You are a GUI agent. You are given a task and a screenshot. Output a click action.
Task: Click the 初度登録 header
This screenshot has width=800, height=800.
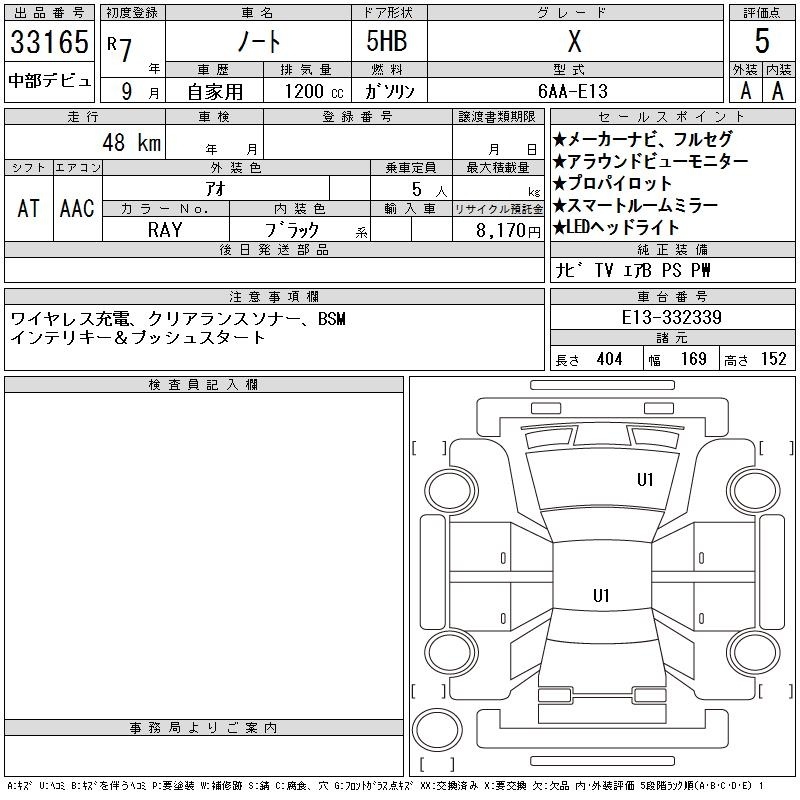click(x=132, y=13)
